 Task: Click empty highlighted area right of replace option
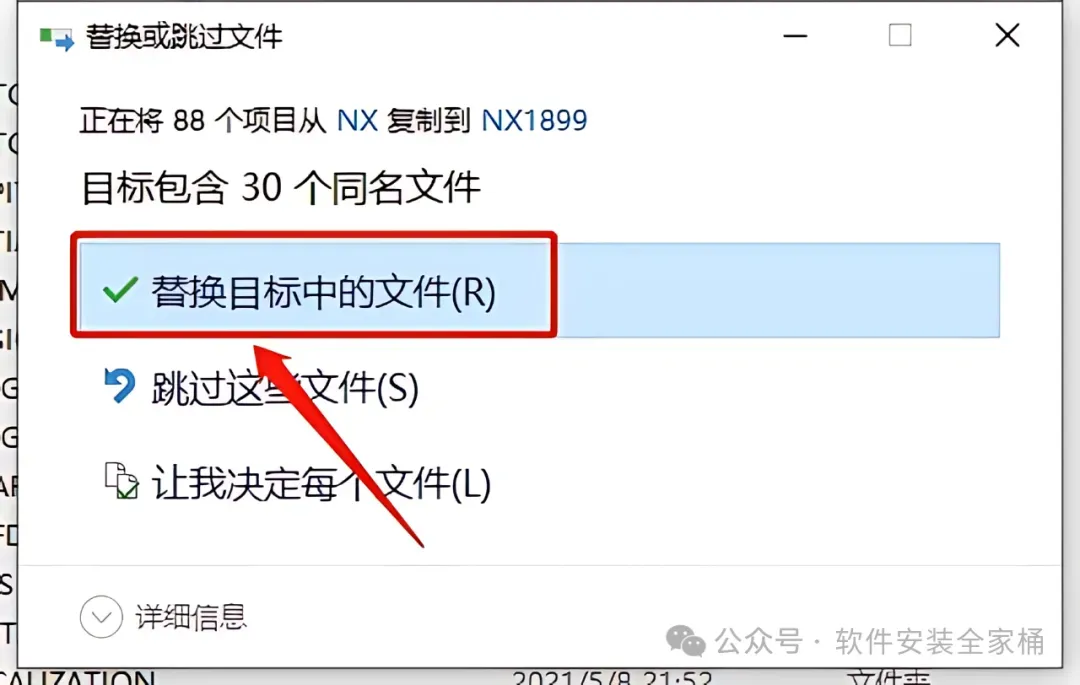point(778,290)
